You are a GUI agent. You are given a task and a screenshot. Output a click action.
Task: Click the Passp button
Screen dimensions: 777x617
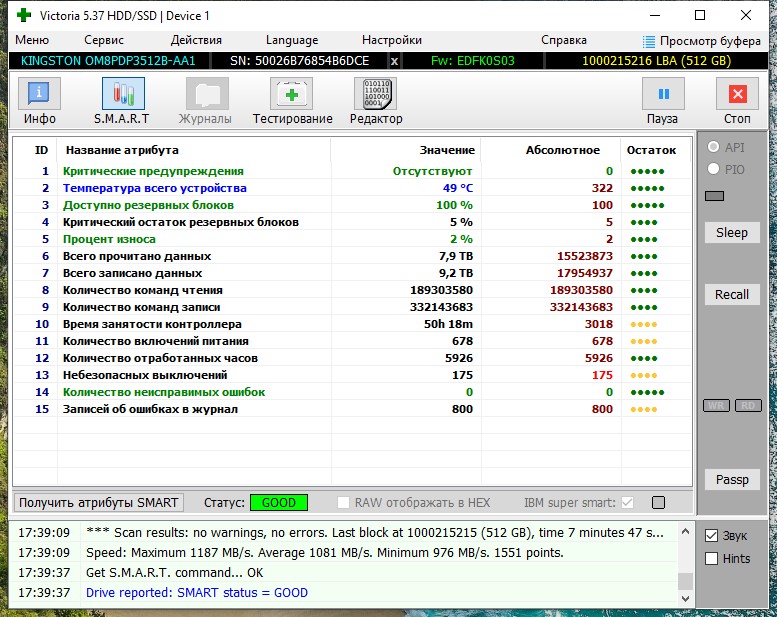(732, 480)
